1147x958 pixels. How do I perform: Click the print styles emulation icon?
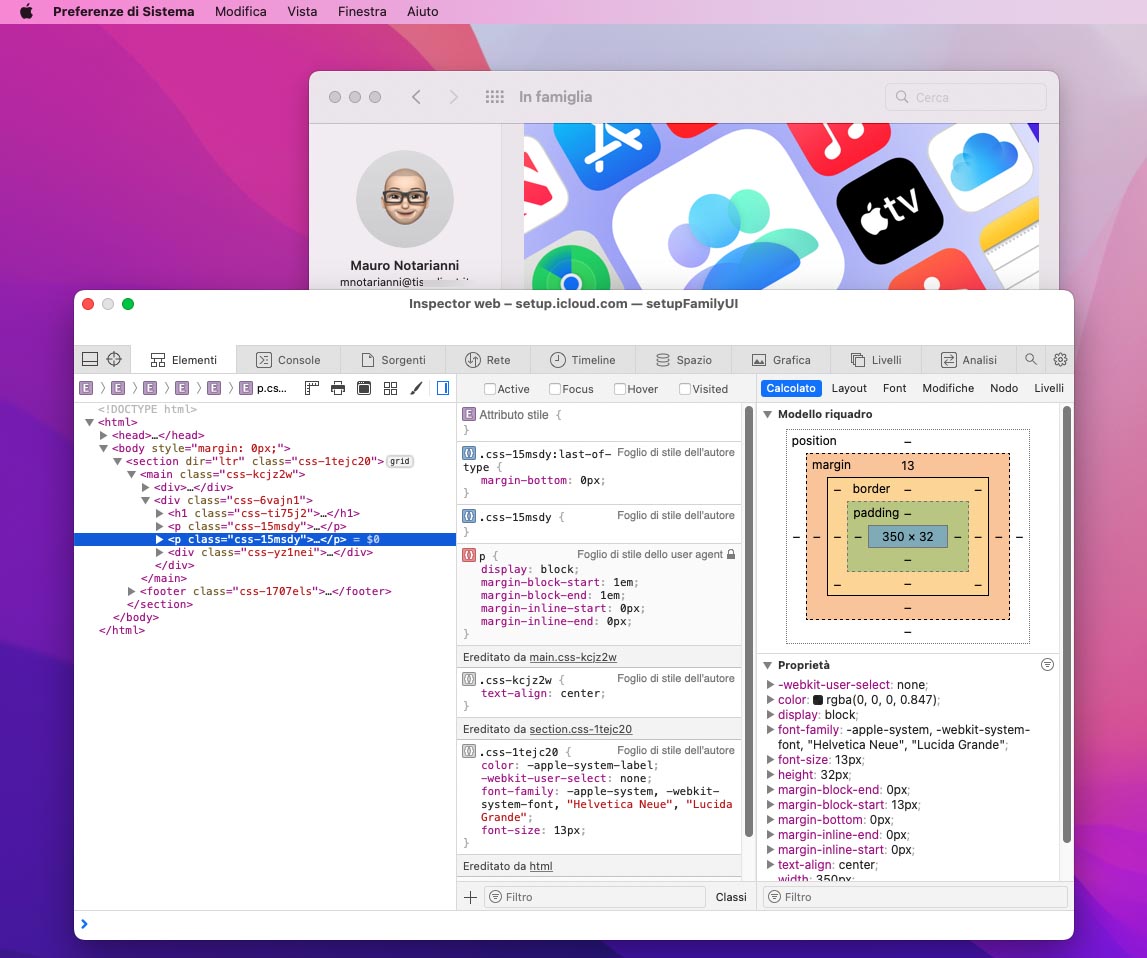[336, 389]
